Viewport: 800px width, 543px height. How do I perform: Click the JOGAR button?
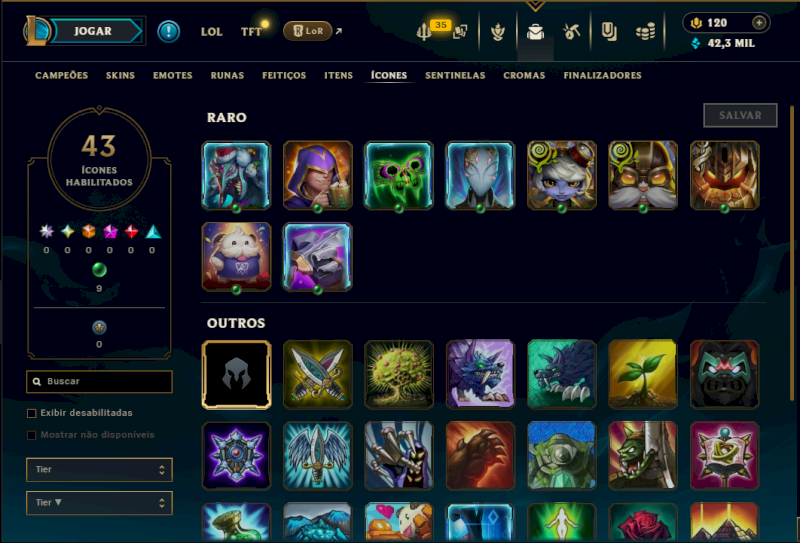tap(94, 31)
